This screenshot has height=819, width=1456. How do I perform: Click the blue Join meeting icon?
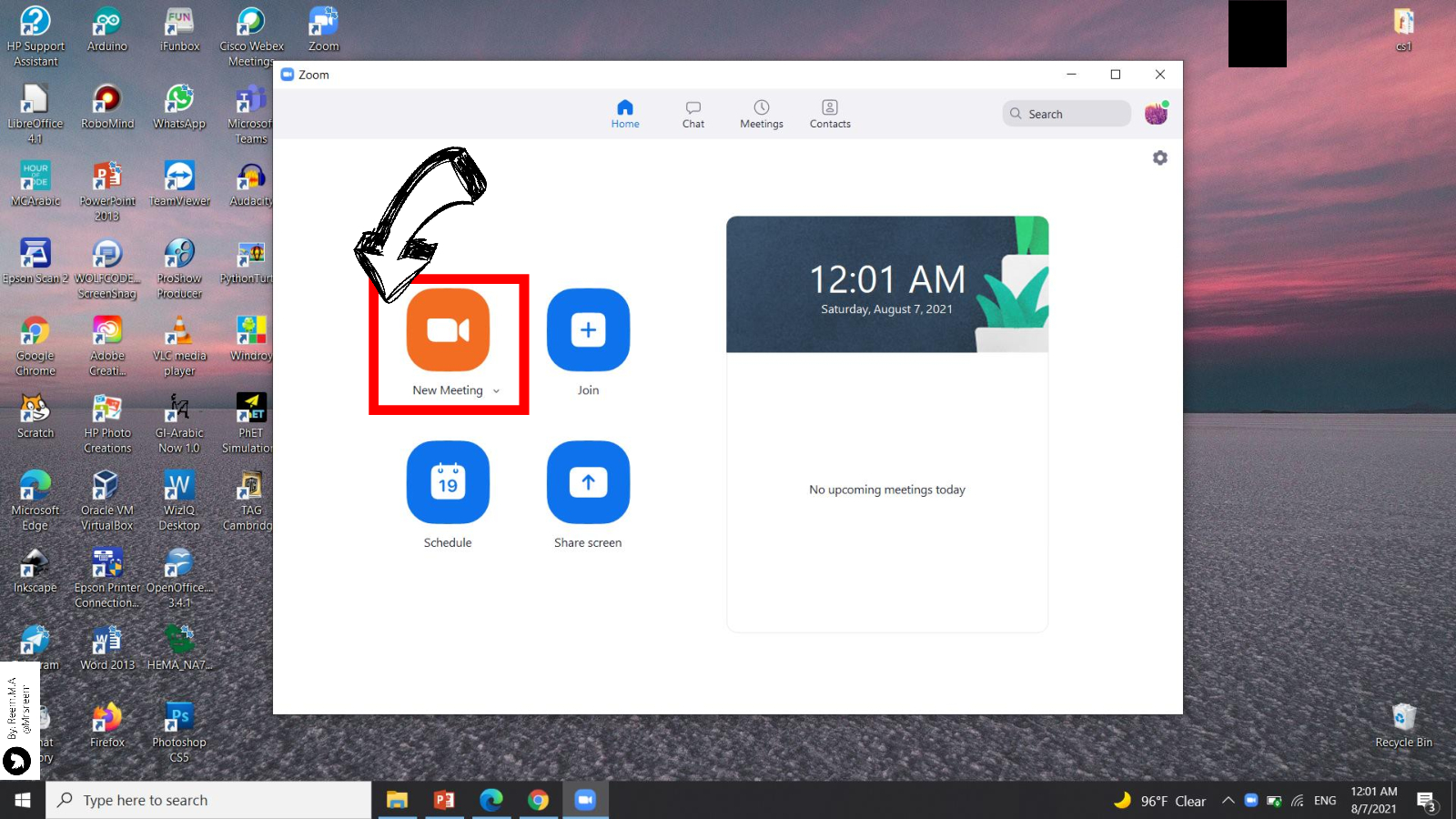click(588, 330)
